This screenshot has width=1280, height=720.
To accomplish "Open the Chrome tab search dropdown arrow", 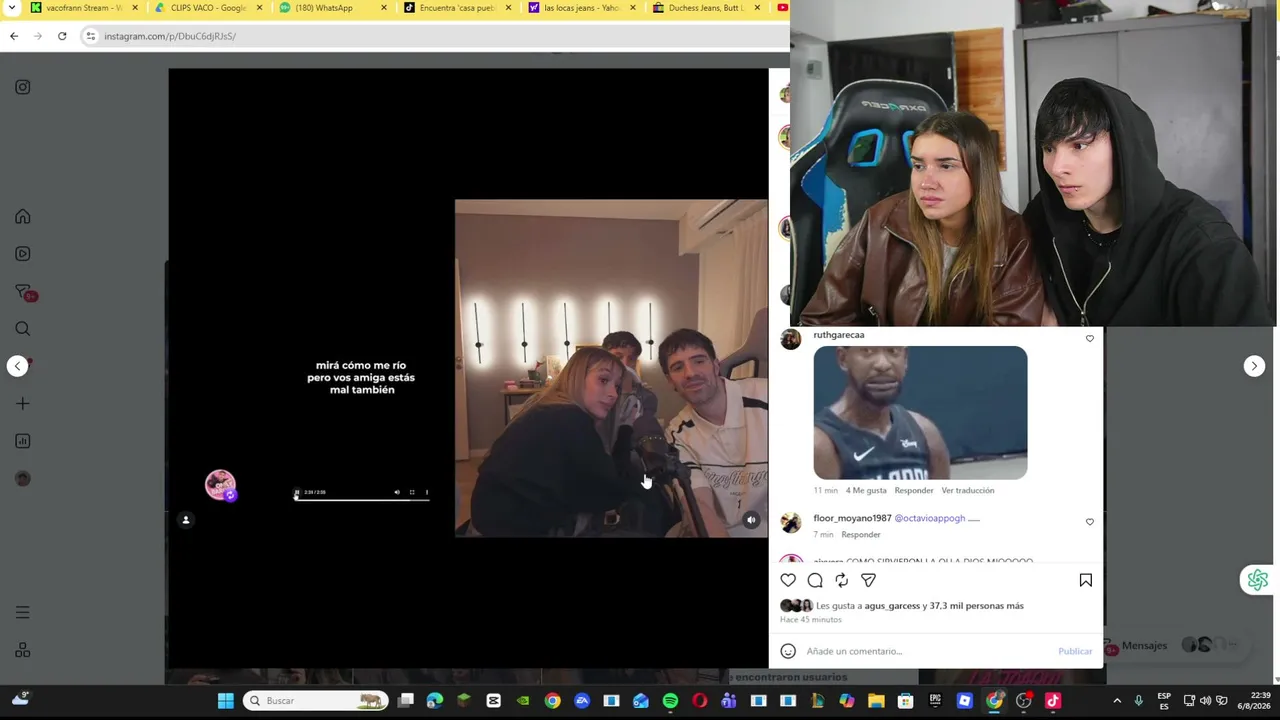I will click(x=12, y=8).
